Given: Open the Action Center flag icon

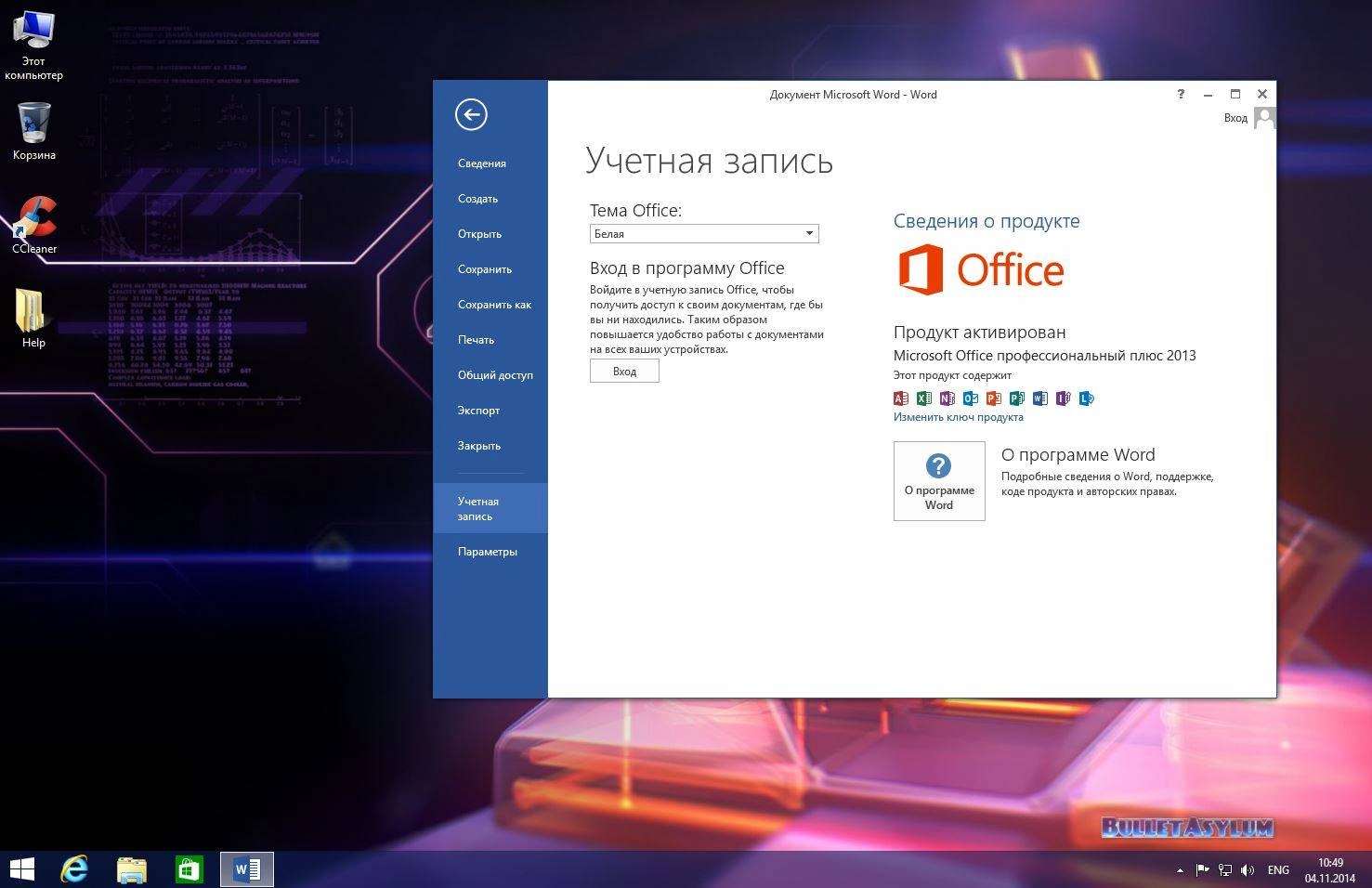Looking at the screenshot, I should click(x=1203, y=870).
